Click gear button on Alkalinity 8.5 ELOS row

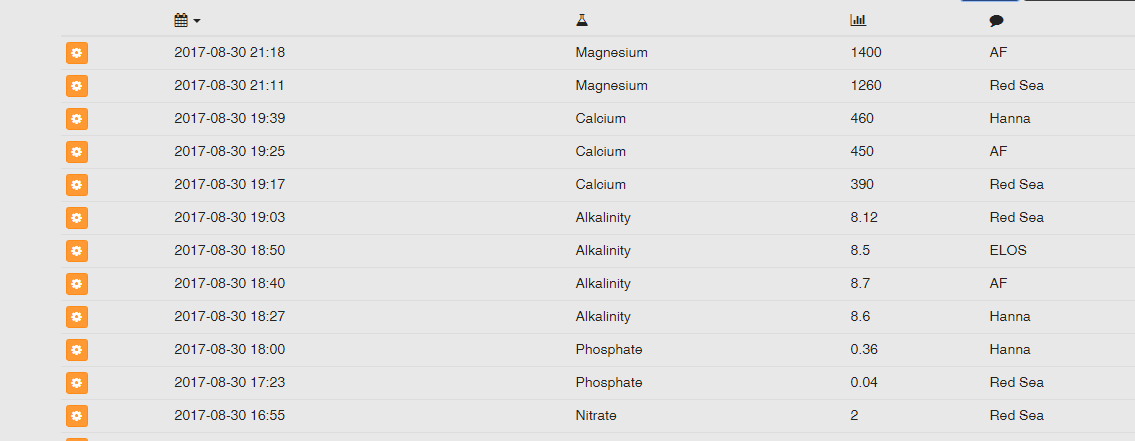pos(77,251)
